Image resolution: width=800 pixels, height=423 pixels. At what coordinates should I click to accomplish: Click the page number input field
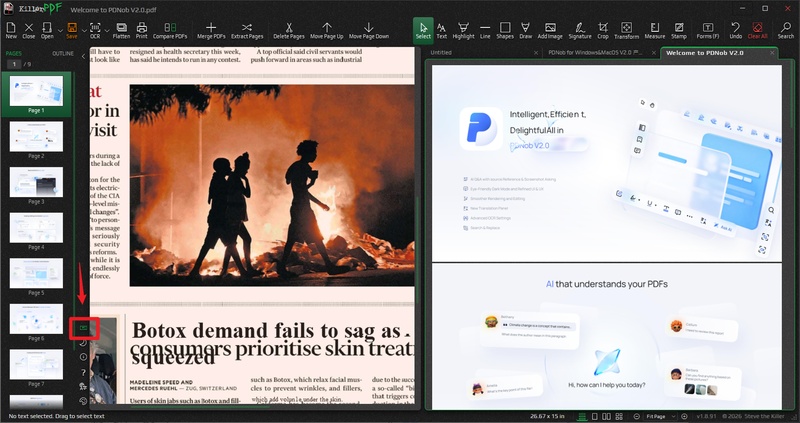14,64
